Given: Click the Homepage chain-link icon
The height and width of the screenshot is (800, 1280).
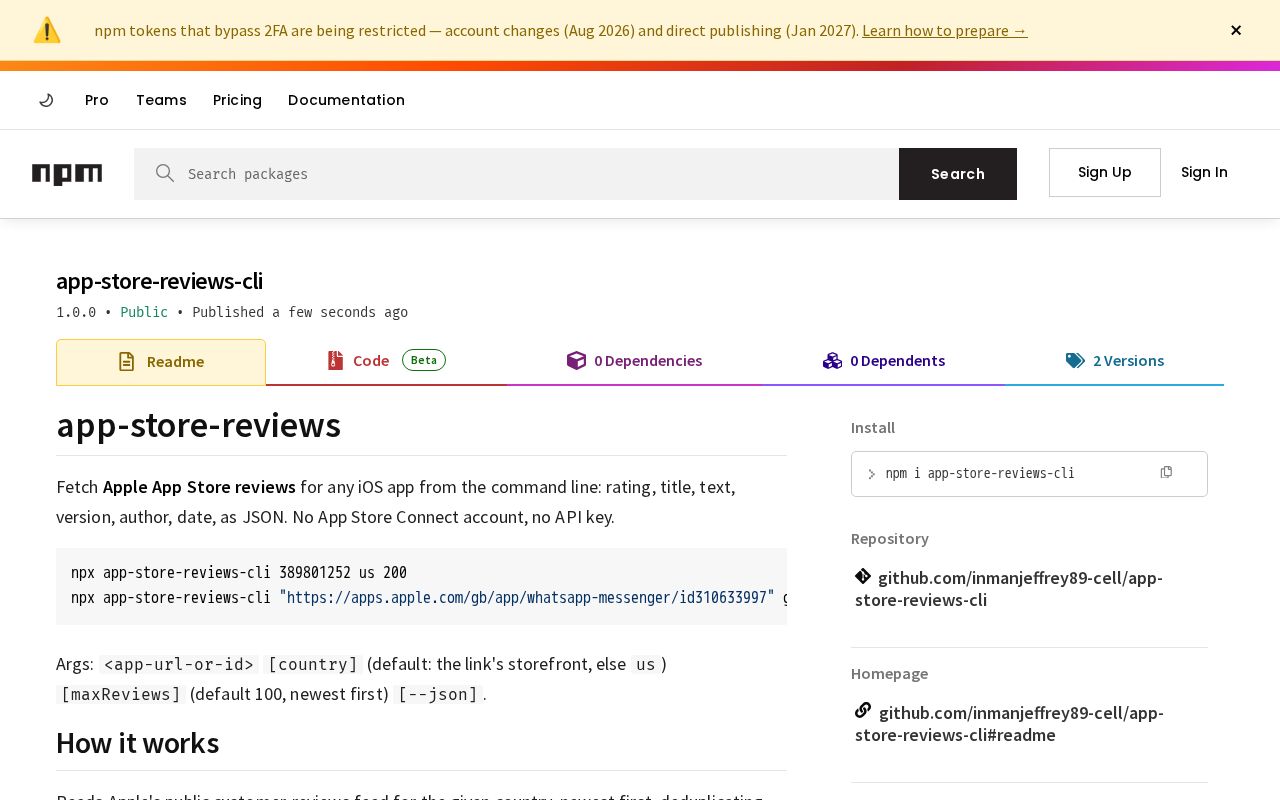Looking at the screenshot, I should [863, 710].
